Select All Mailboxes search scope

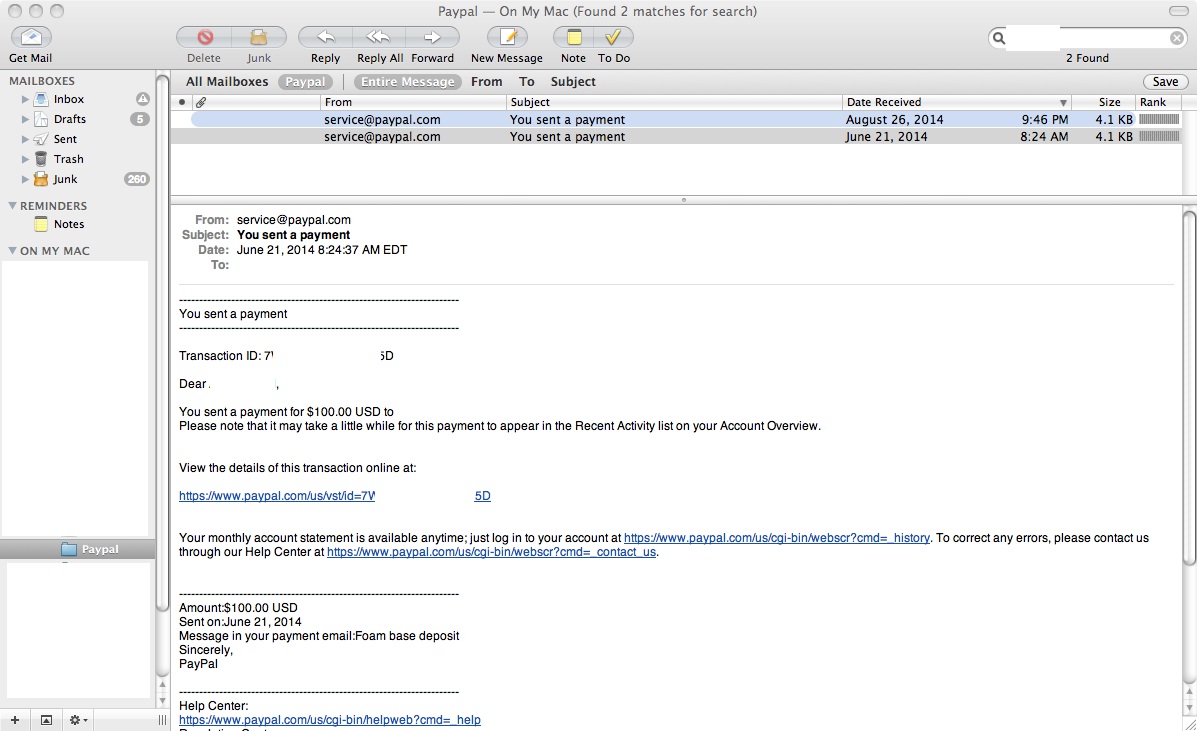click(227, 82)
